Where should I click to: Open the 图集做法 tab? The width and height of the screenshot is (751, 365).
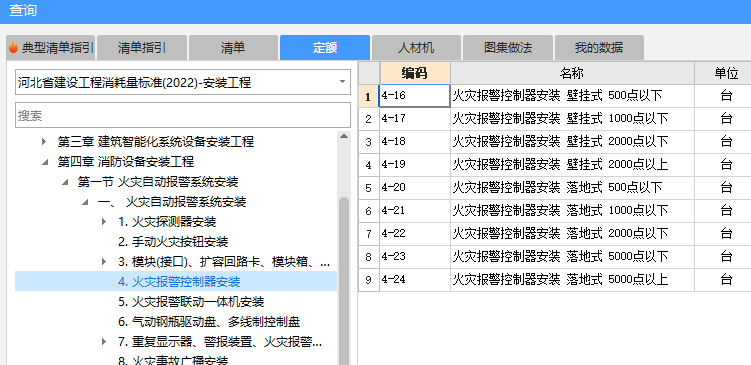point(508,48)
